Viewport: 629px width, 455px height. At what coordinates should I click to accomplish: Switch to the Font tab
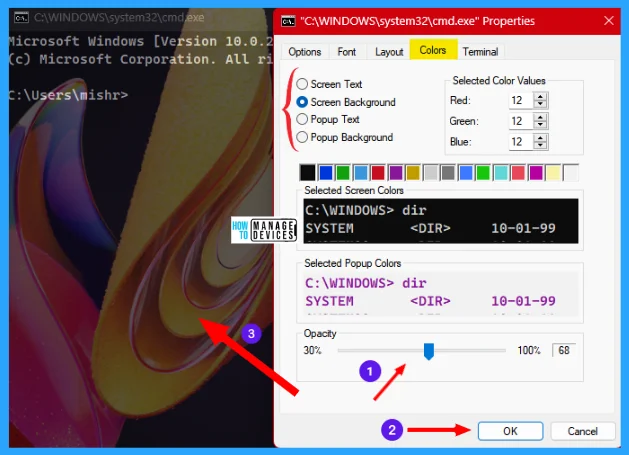tap(347, 52)
